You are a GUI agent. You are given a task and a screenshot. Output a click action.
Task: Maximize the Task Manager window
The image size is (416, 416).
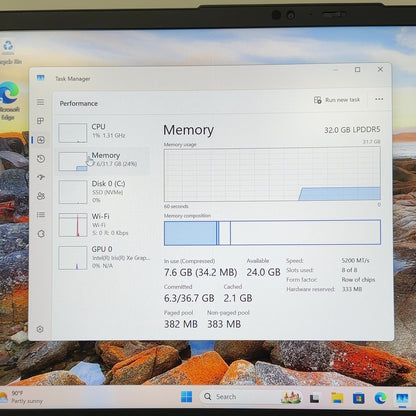click(x=358, y=69)
